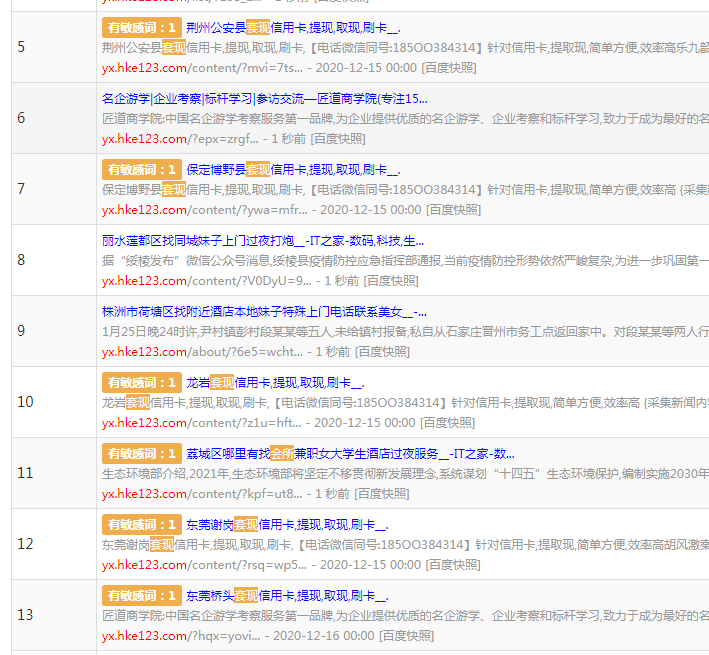Click yx.hke123.com/content/?z1u=hft URL in row 10
This screenshot has height=655, width=709.
pyautogui.click(x=201, y=423)
